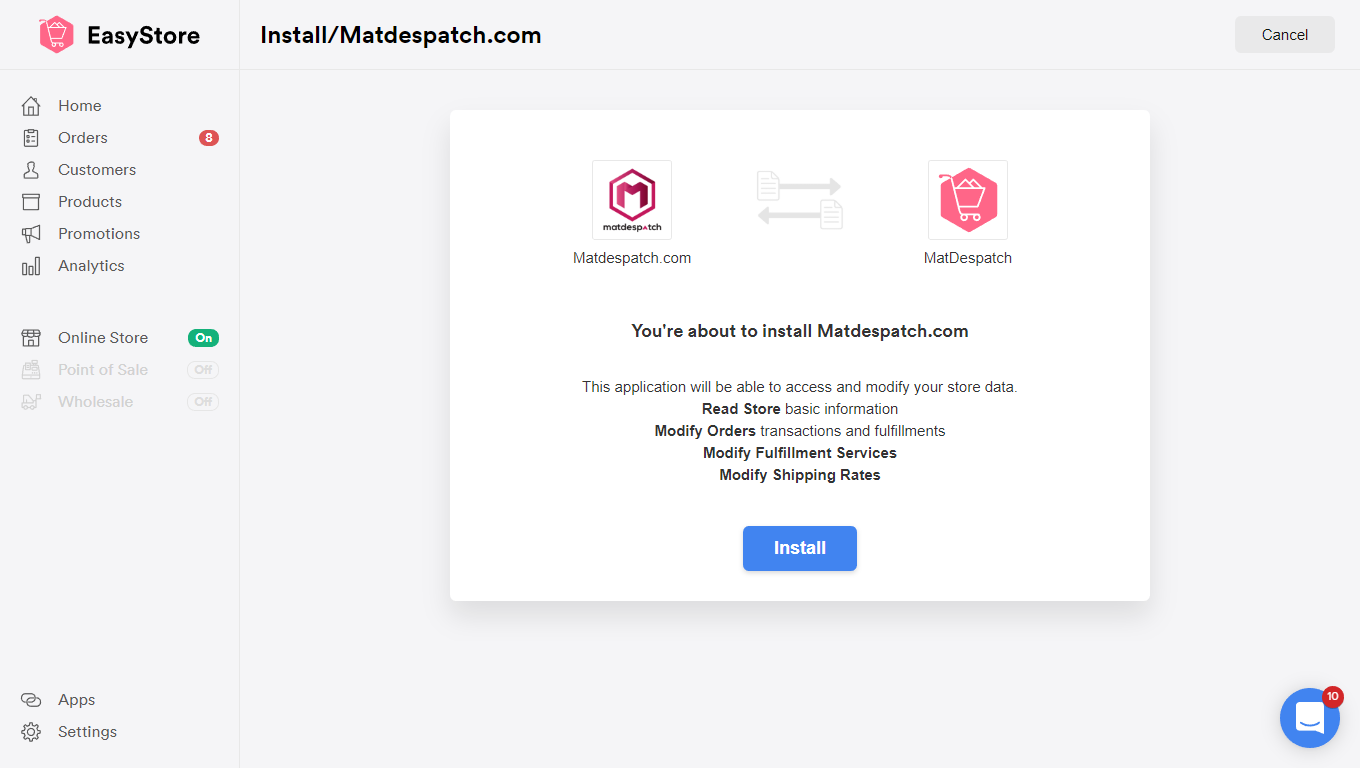
Task: Click the Orders clipboard icon
Action: coord(31,138)
